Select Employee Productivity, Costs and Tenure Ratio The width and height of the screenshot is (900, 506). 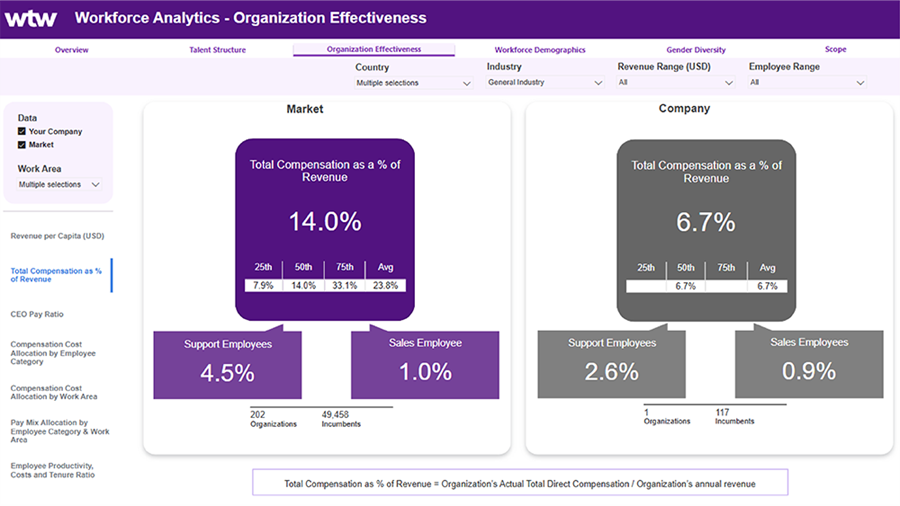pos(52,470)
